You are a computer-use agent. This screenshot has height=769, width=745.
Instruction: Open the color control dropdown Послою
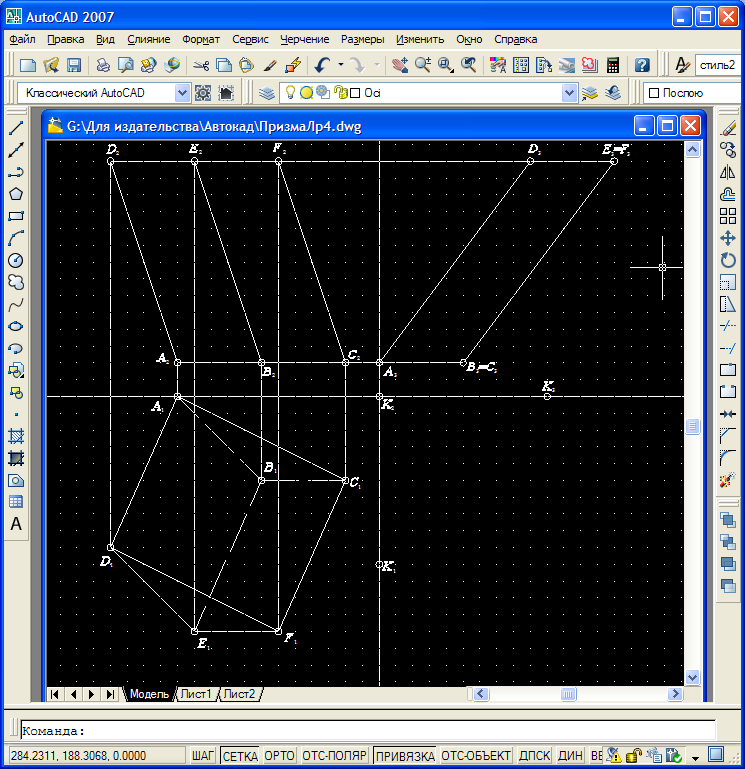click(x=693, y=93)
